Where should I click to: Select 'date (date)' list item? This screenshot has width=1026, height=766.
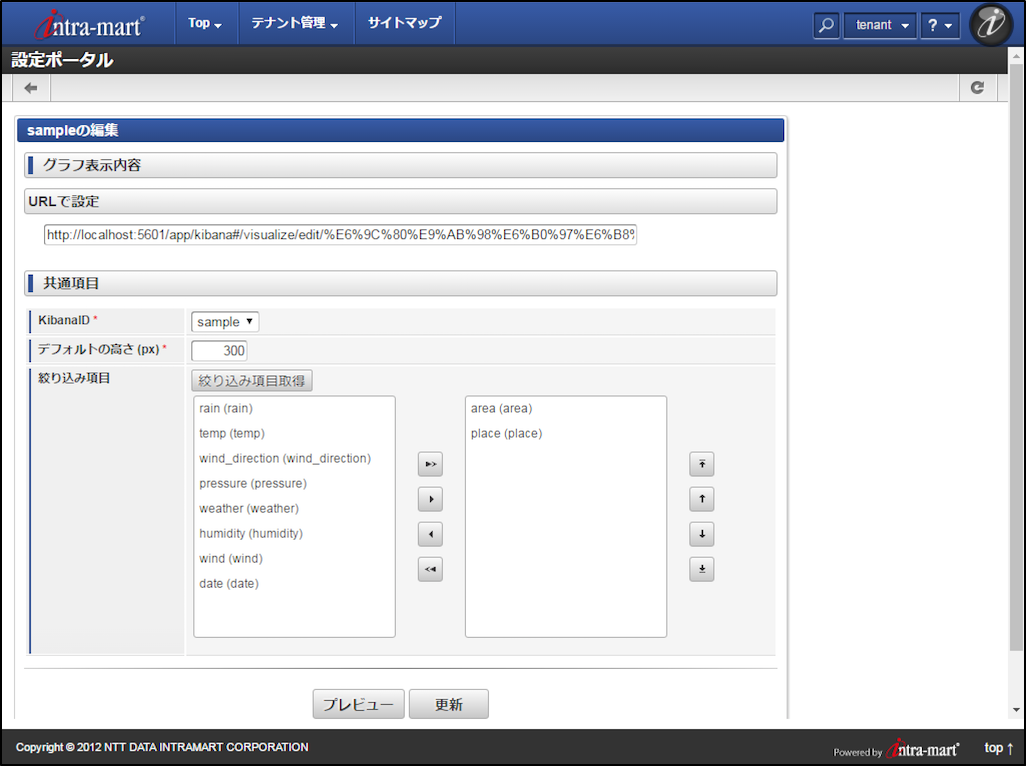[228, 583]
